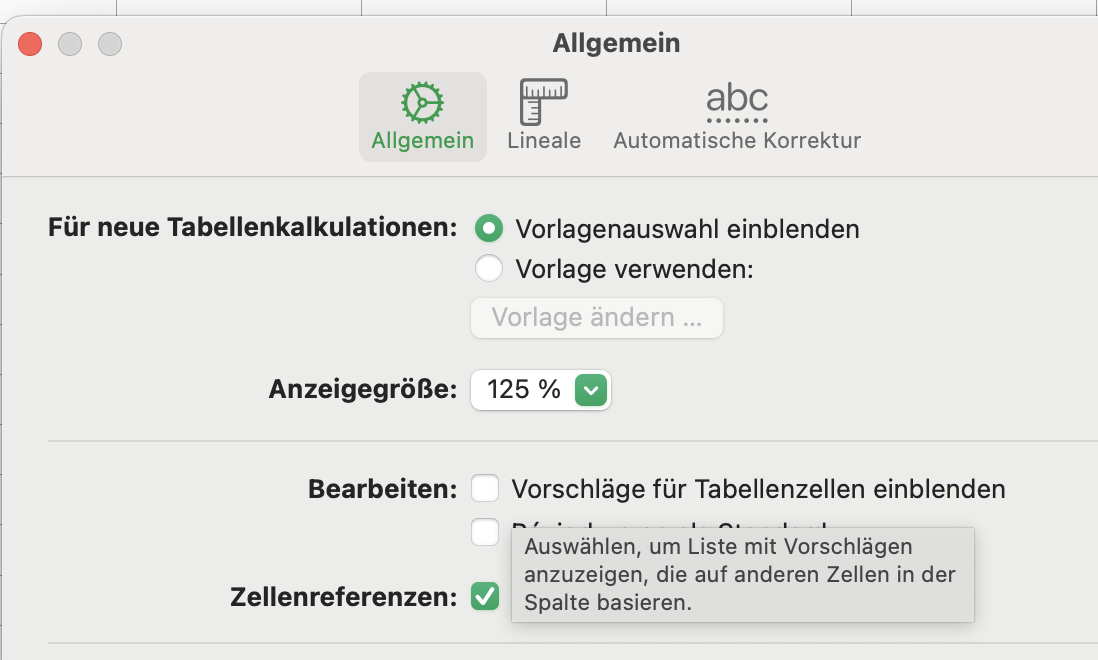Click the green chevron beside 125 %
The height and width of the screenshot is (660, 1098).
[591, 390]
